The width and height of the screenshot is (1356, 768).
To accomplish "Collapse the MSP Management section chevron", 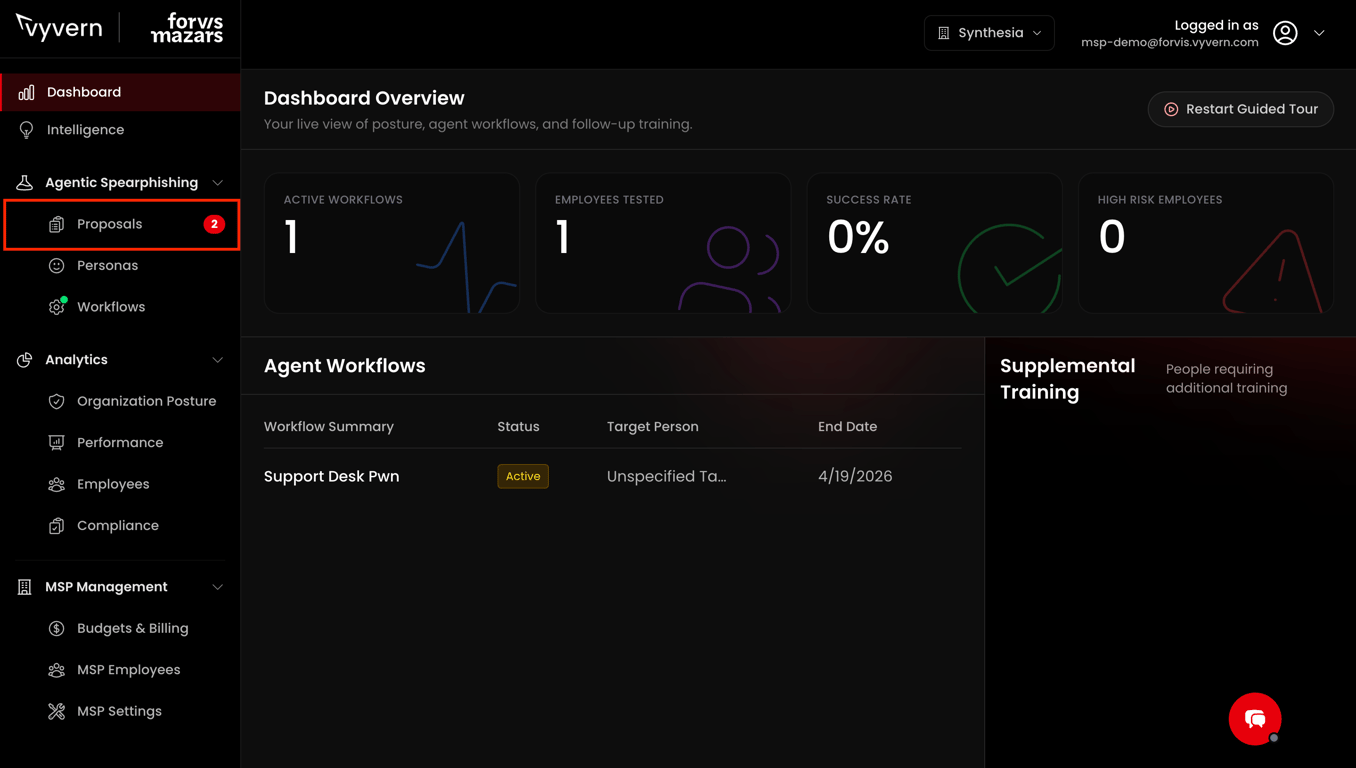I will tap(218, 587).
